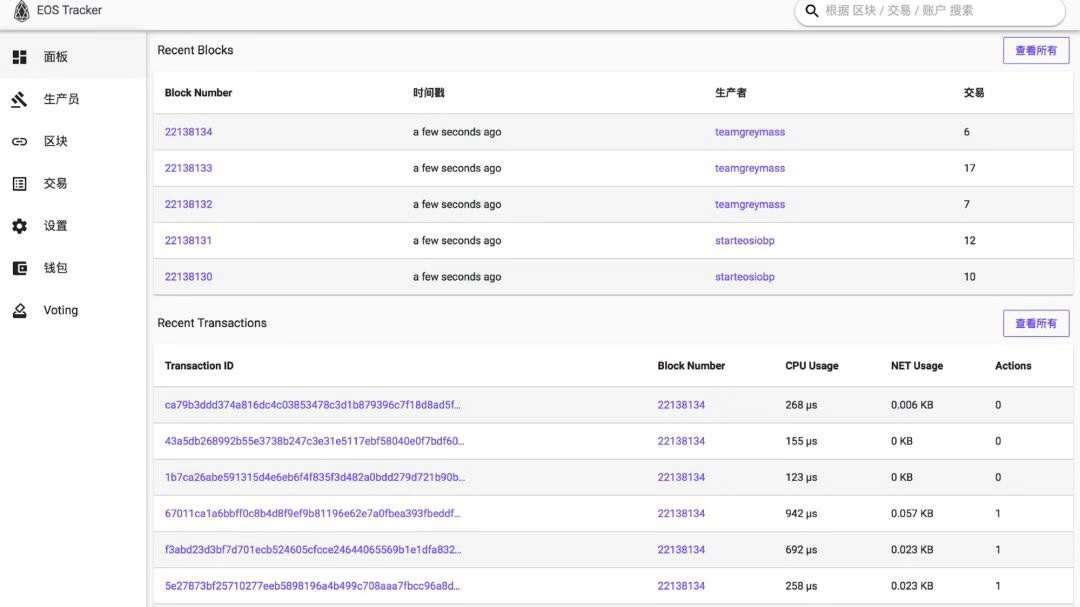Click the 942 µs CPU usage value
This screenshot has width=1080, height=607.
801,513
